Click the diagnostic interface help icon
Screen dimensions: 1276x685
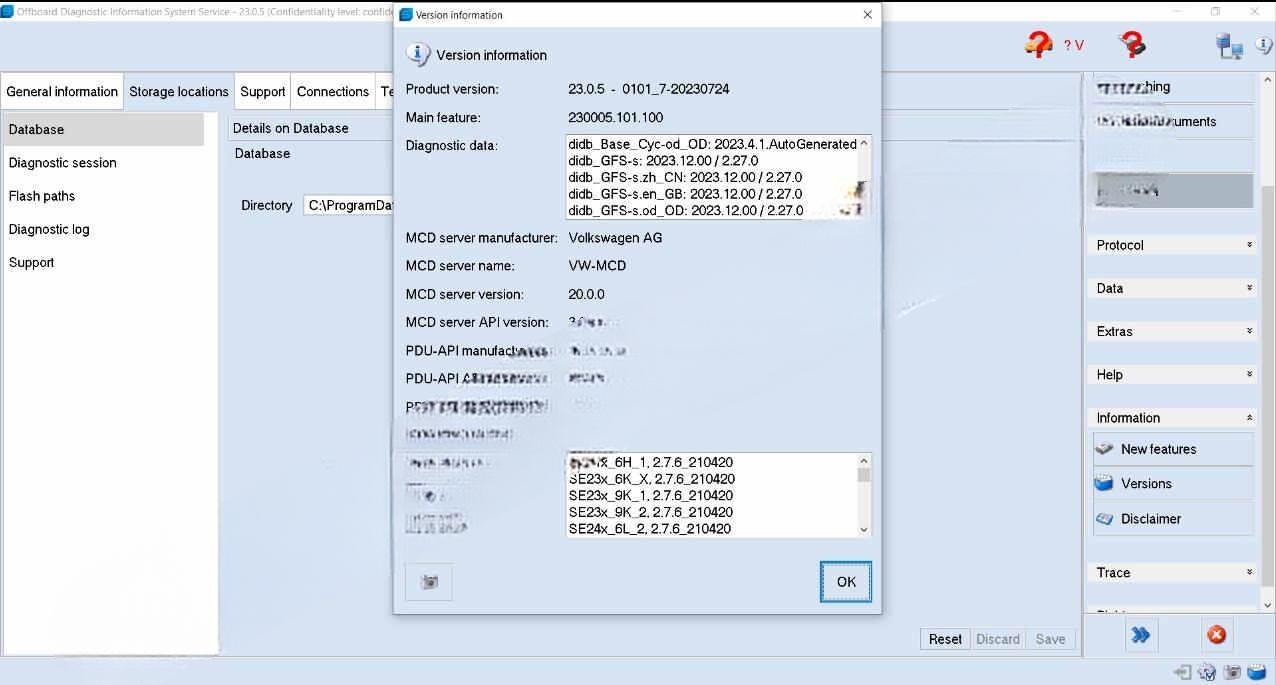tap(1132, 44)
